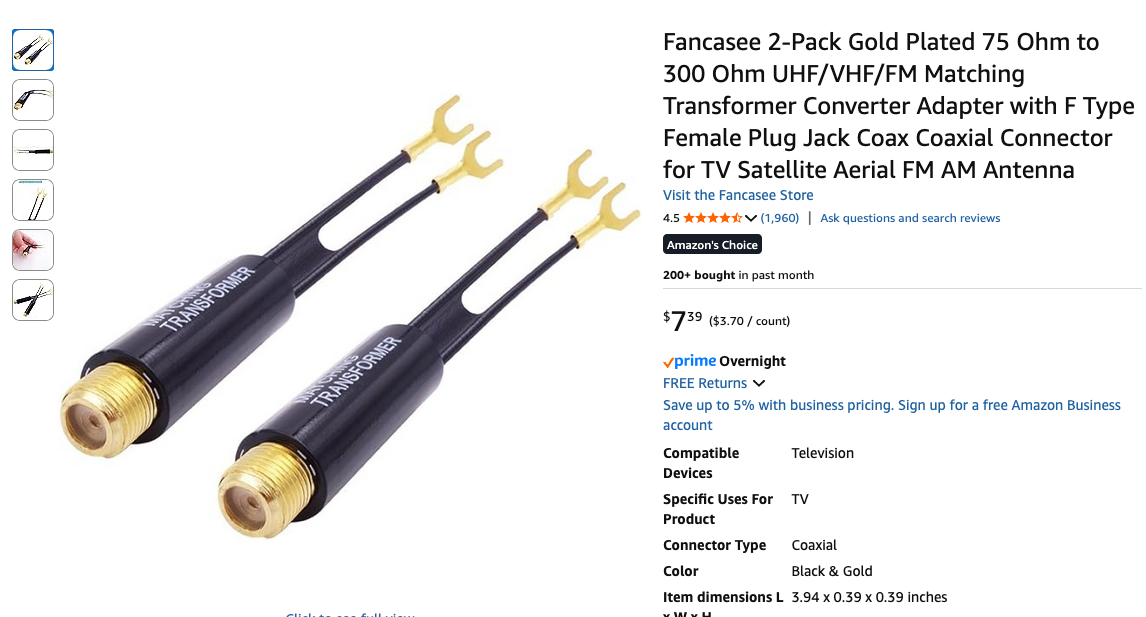This screenshot has width=1146, height=617.
Task: Open Ask questions and search reviews
Action: pyautogui.click(x=910, y=218)
